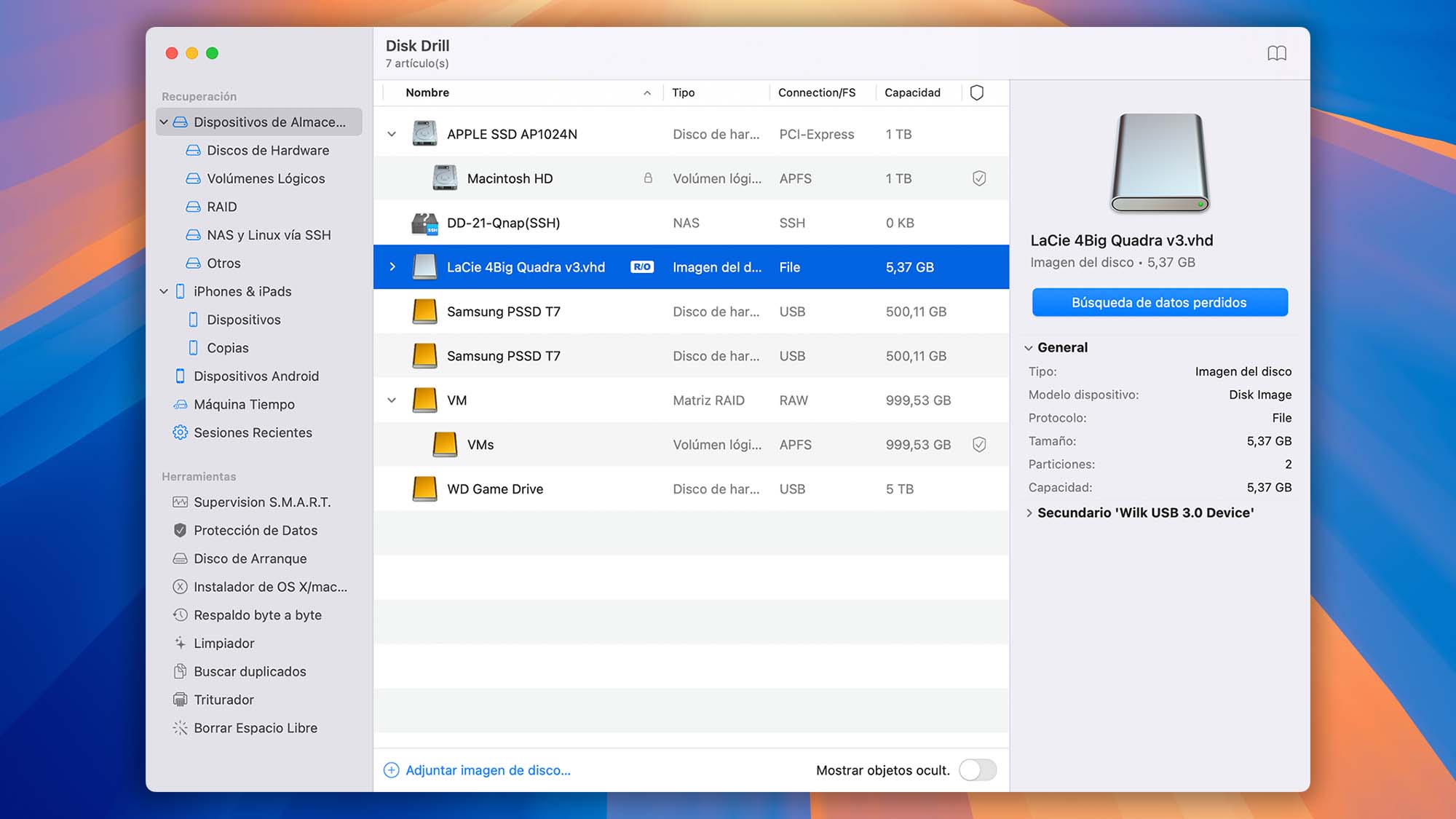Click the DD-21-Qnap(SSH) NAS icon
The height and width of the screenshot is (819, 1456).
(424, 223)
